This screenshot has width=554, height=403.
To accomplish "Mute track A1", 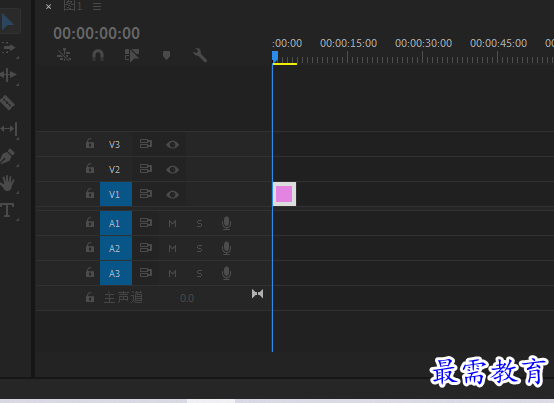I will (x=172, y=224).
